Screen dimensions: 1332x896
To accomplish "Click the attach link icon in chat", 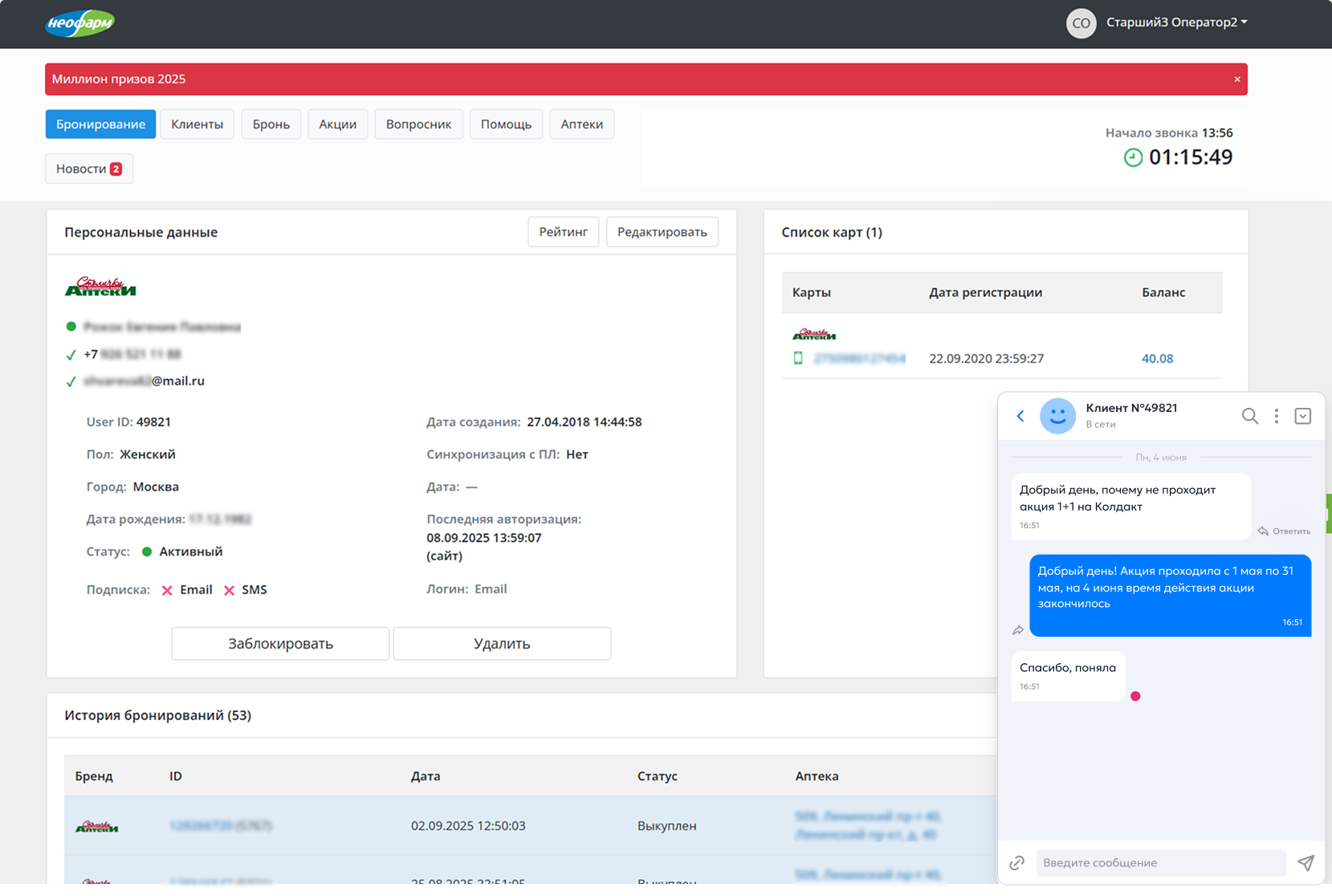I will coord(1016,862).
